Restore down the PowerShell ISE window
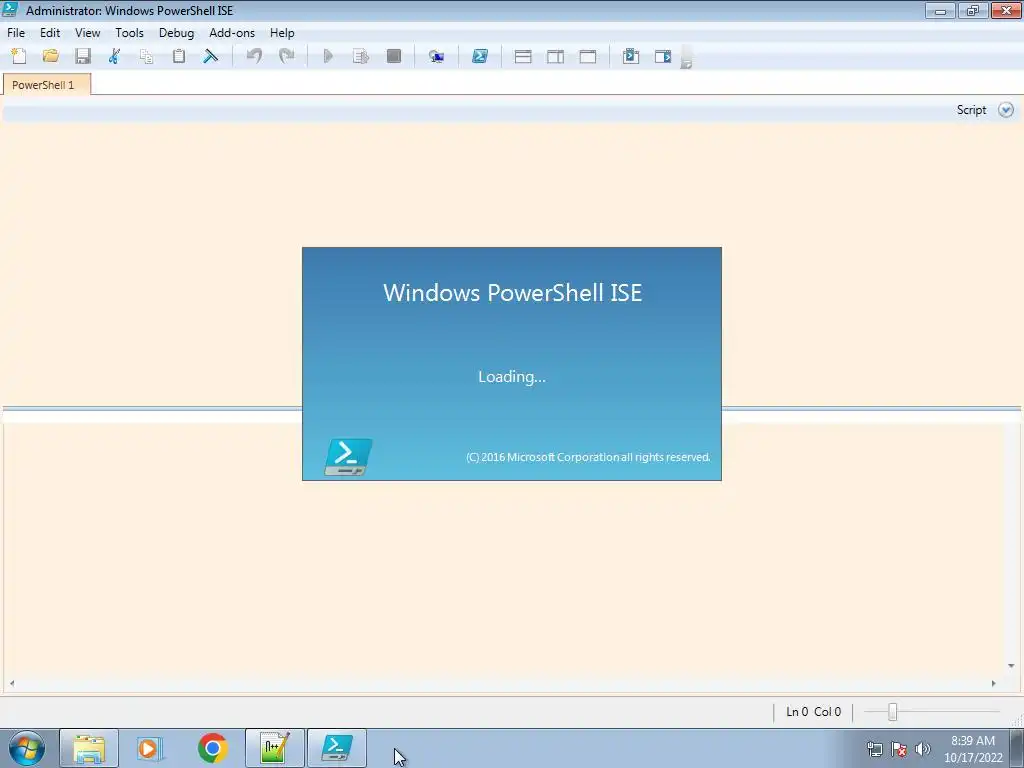The height and width of the screenshot is (768, 1024). (973, 11)
